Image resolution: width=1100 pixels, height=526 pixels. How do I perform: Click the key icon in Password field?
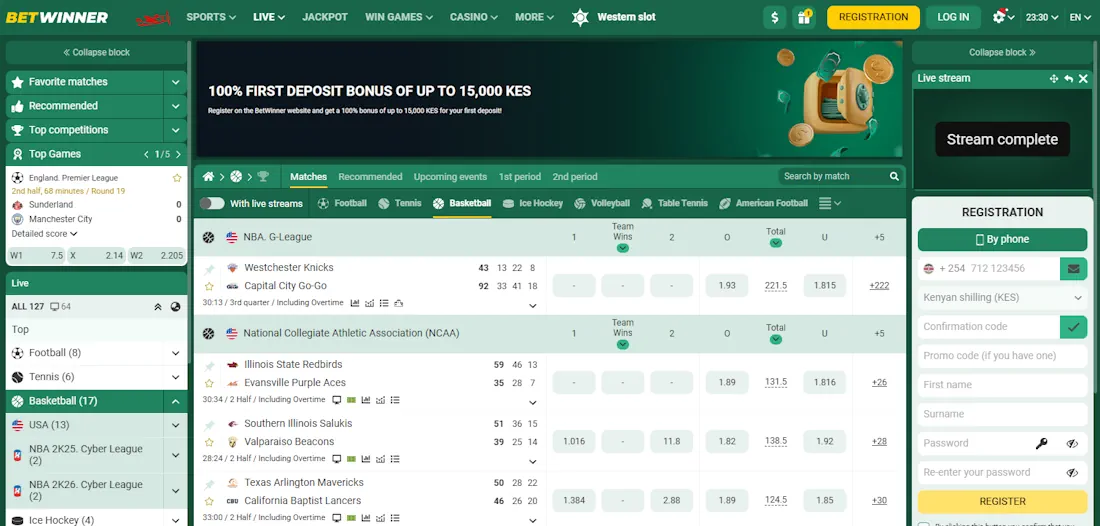[x=1042, y=443]
